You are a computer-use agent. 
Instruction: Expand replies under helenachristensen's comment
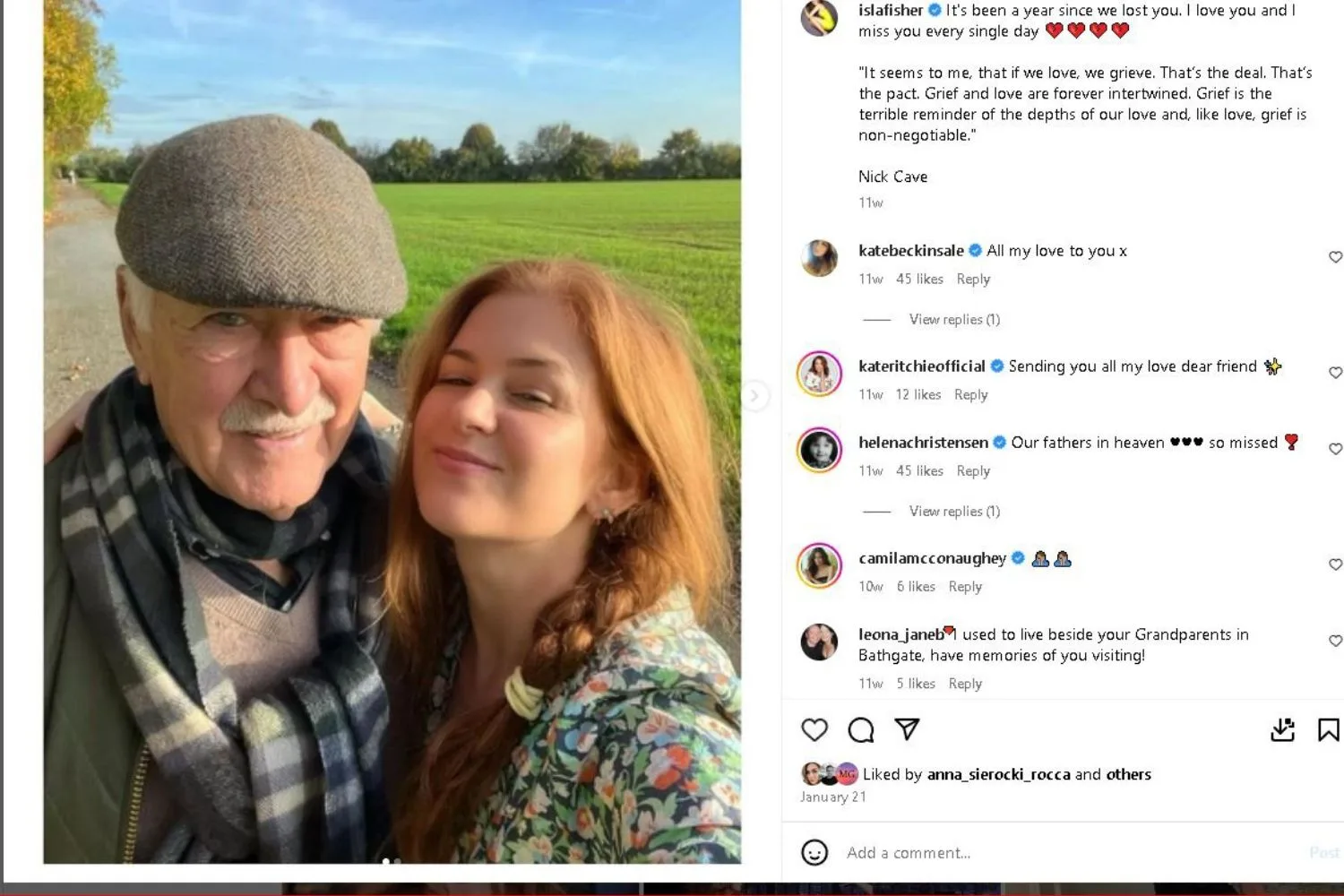(954, 512)
